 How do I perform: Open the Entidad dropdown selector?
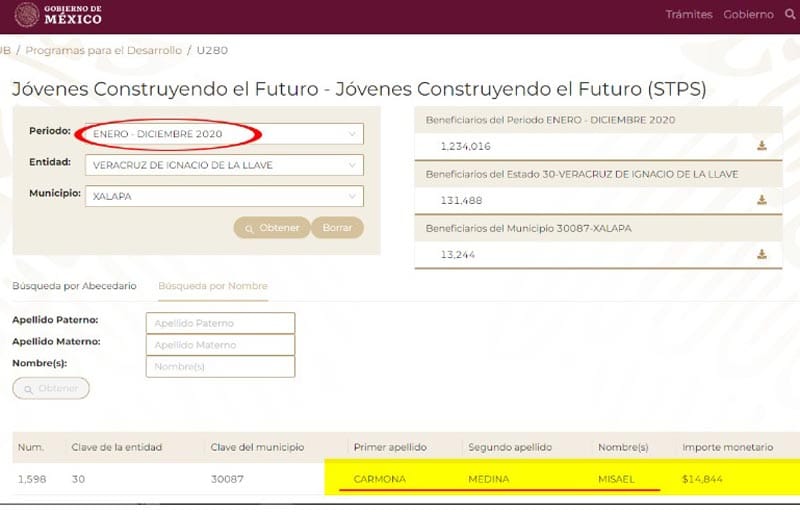[x=223, y=165]
